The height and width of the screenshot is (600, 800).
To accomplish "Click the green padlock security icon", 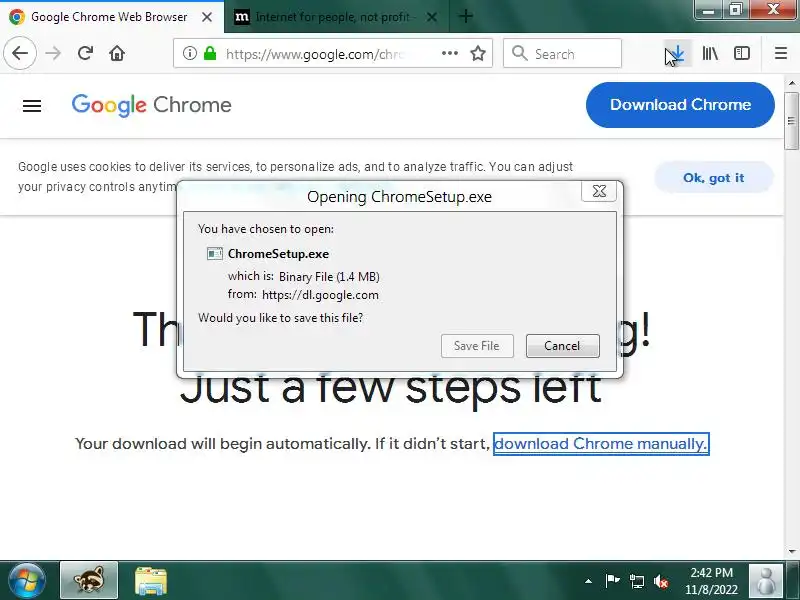I will 210,53.
